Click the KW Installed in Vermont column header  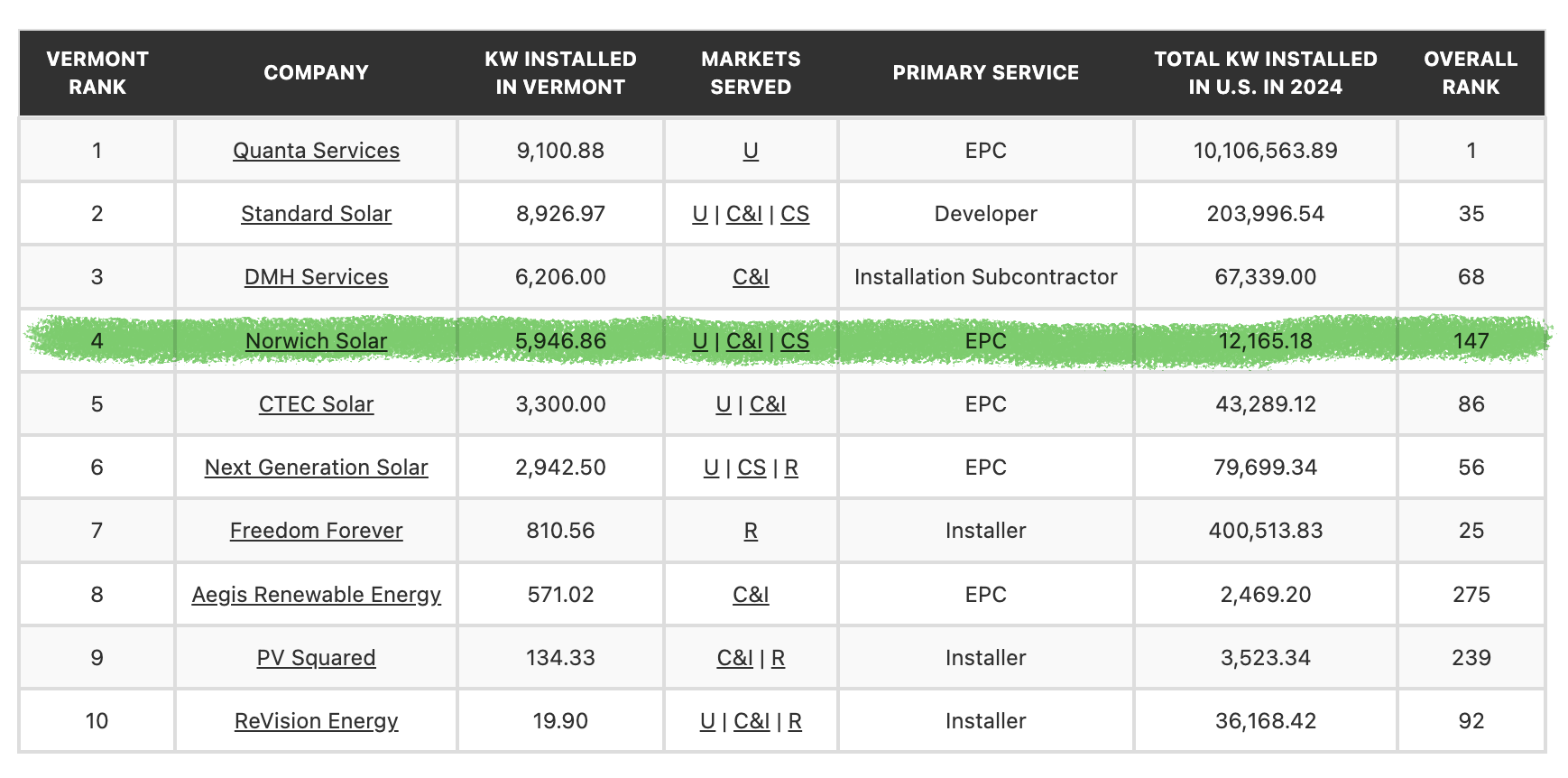pyautogui.click(x=560, y=73)
